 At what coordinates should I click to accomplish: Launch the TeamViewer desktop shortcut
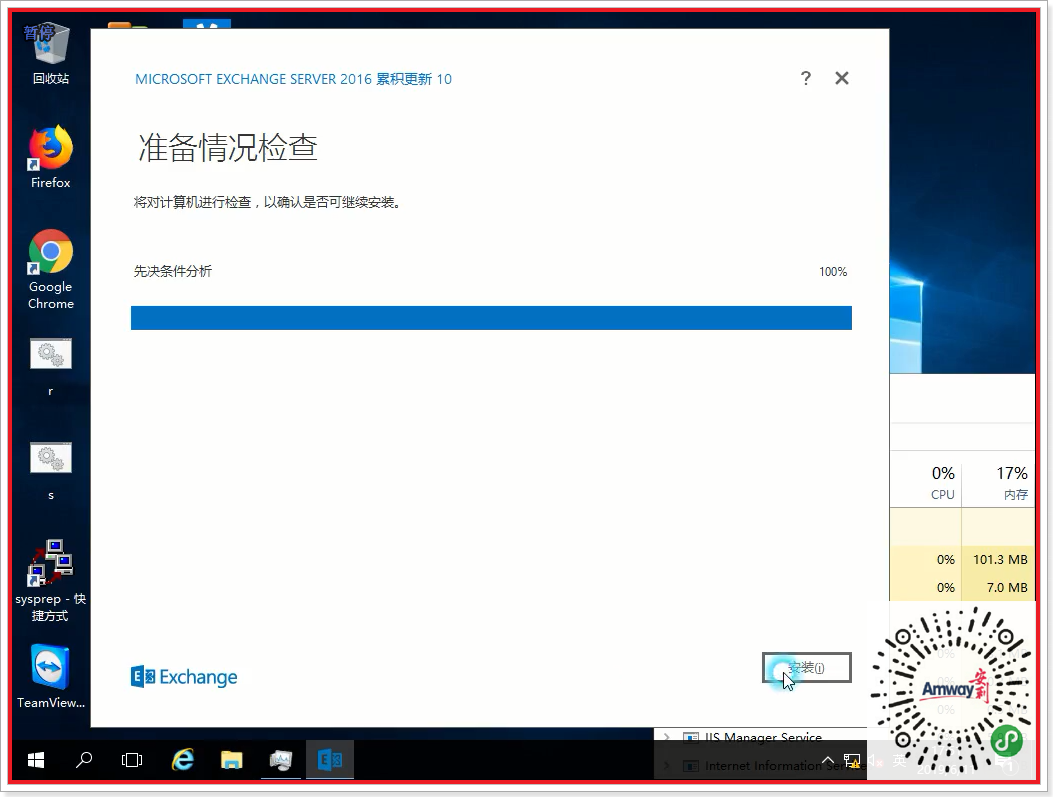click(x=50, y=677)
